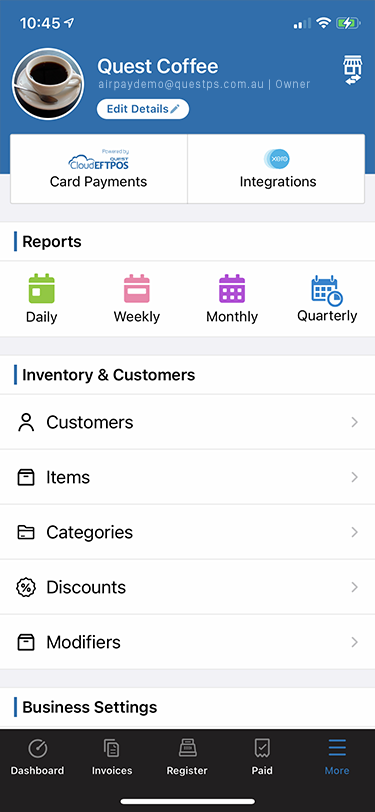Screen dimensions: 375x812
Task: Click the Edit Details button
Action: coord(143,109)
